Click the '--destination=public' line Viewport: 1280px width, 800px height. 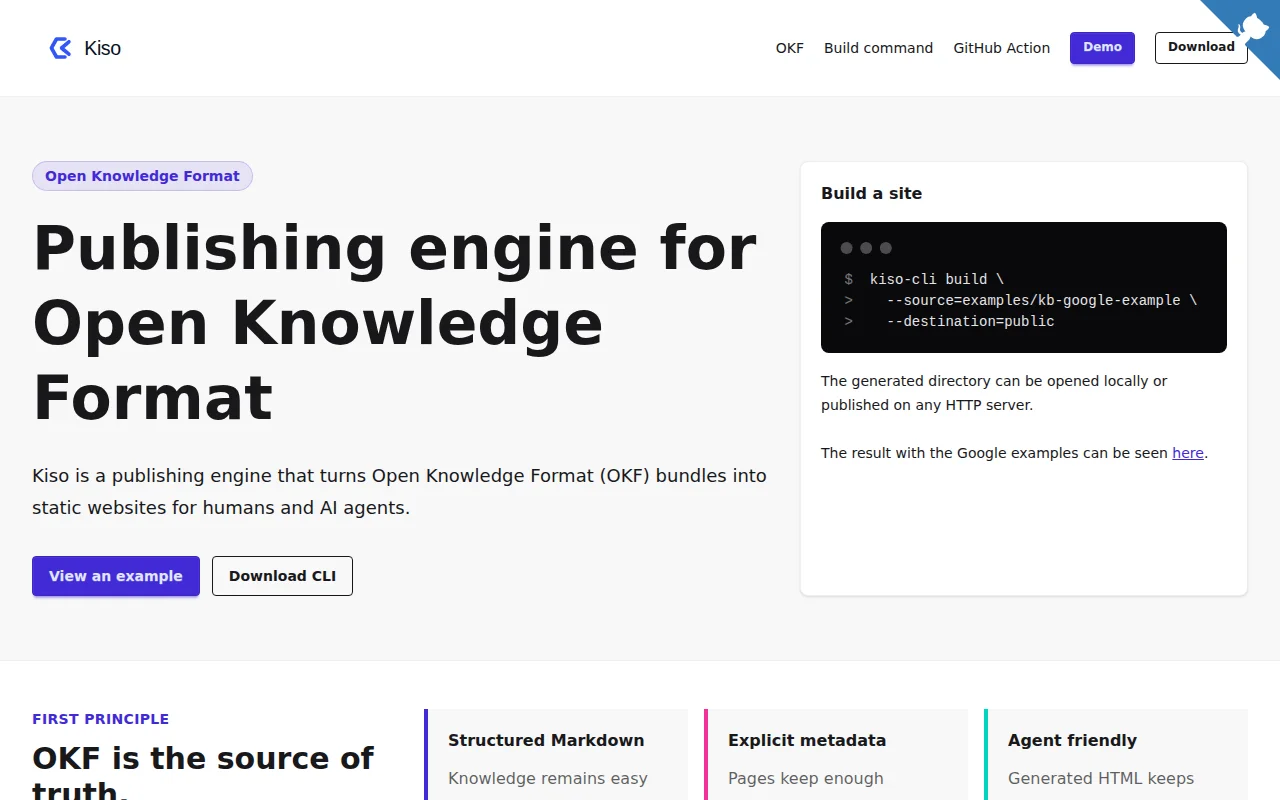point(970,321)
